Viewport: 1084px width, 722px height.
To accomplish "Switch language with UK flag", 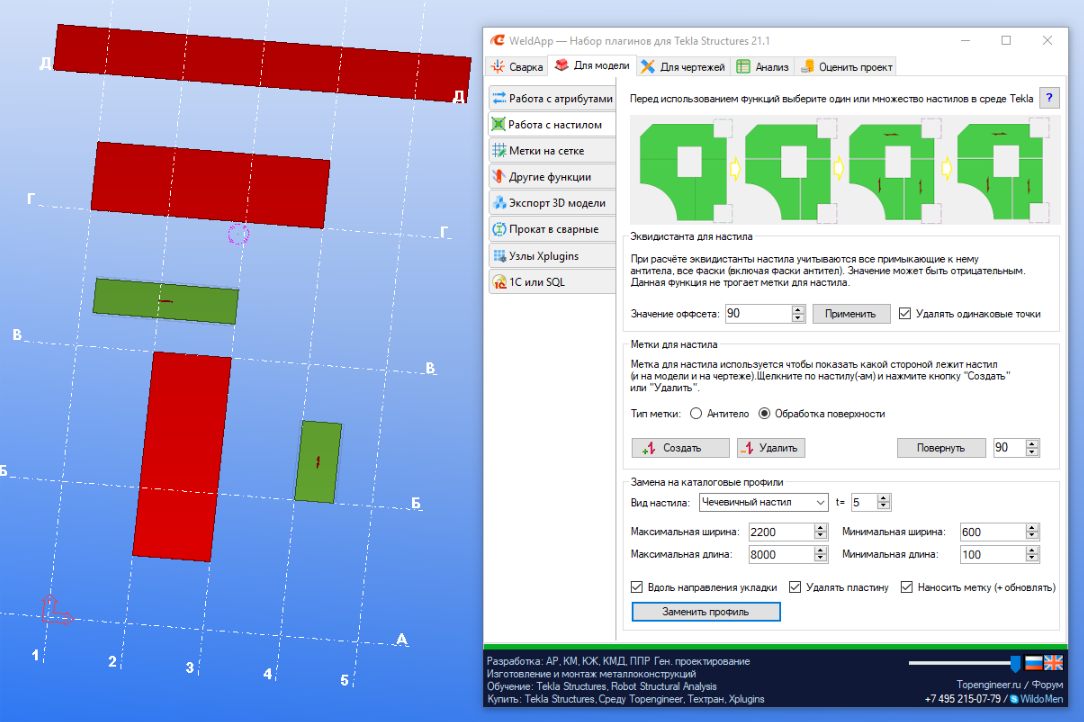I will (1054, 663).
